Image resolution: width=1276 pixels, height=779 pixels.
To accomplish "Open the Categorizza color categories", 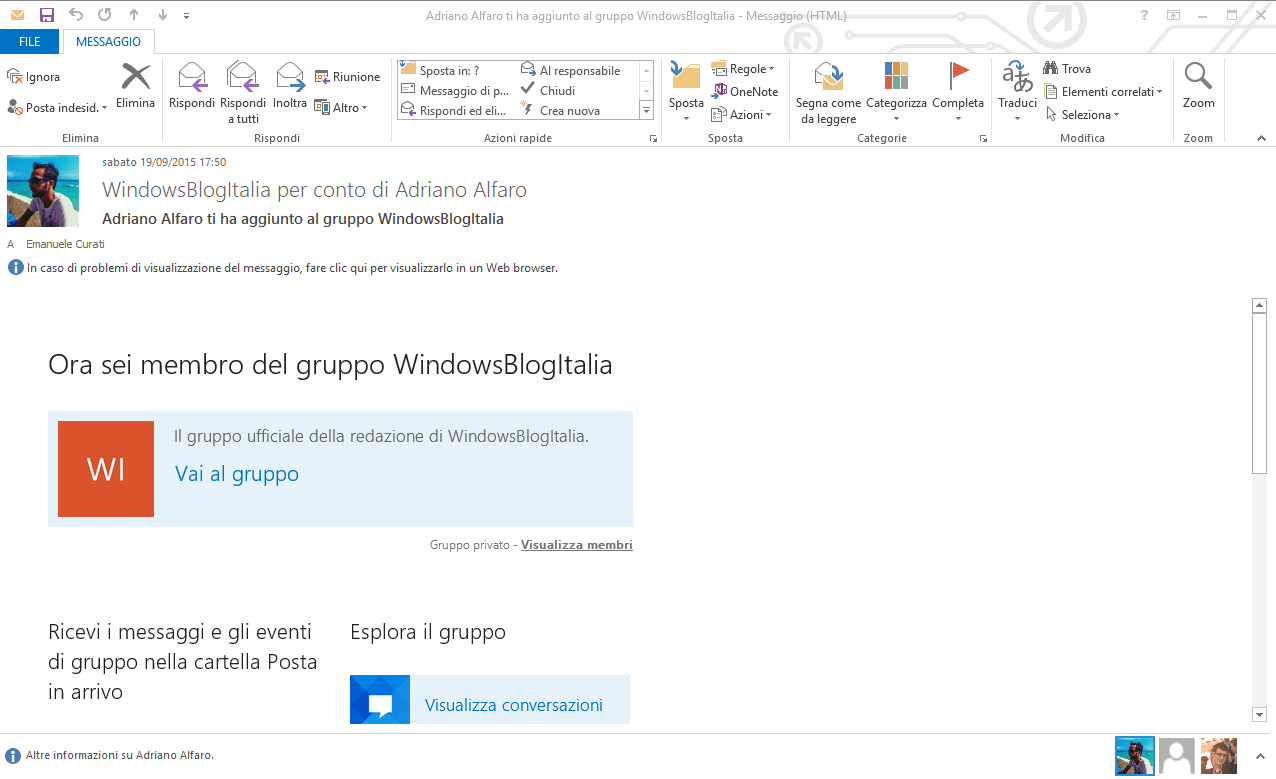I will point(896,93).
